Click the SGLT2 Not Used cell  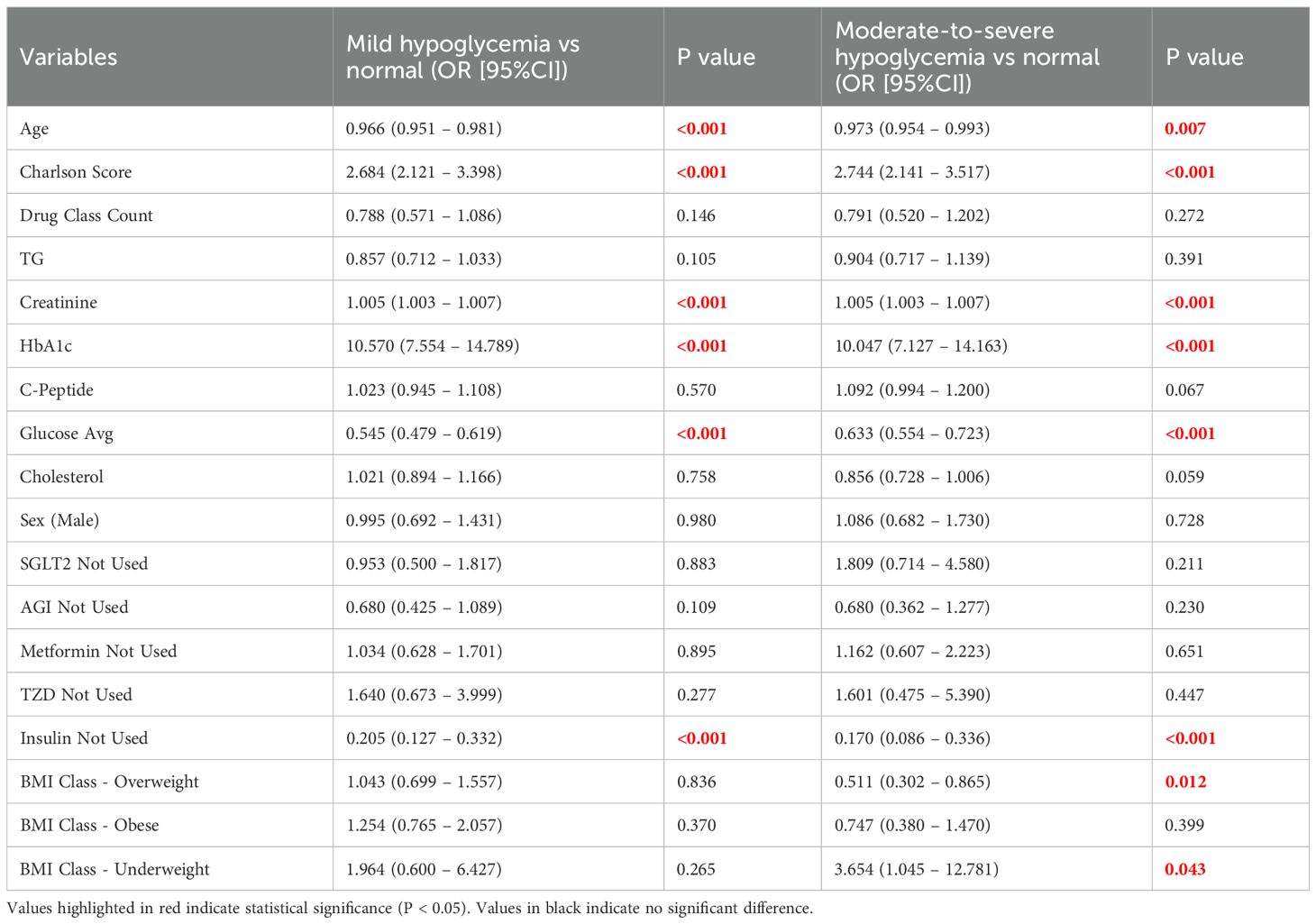[x=84, y=563]
